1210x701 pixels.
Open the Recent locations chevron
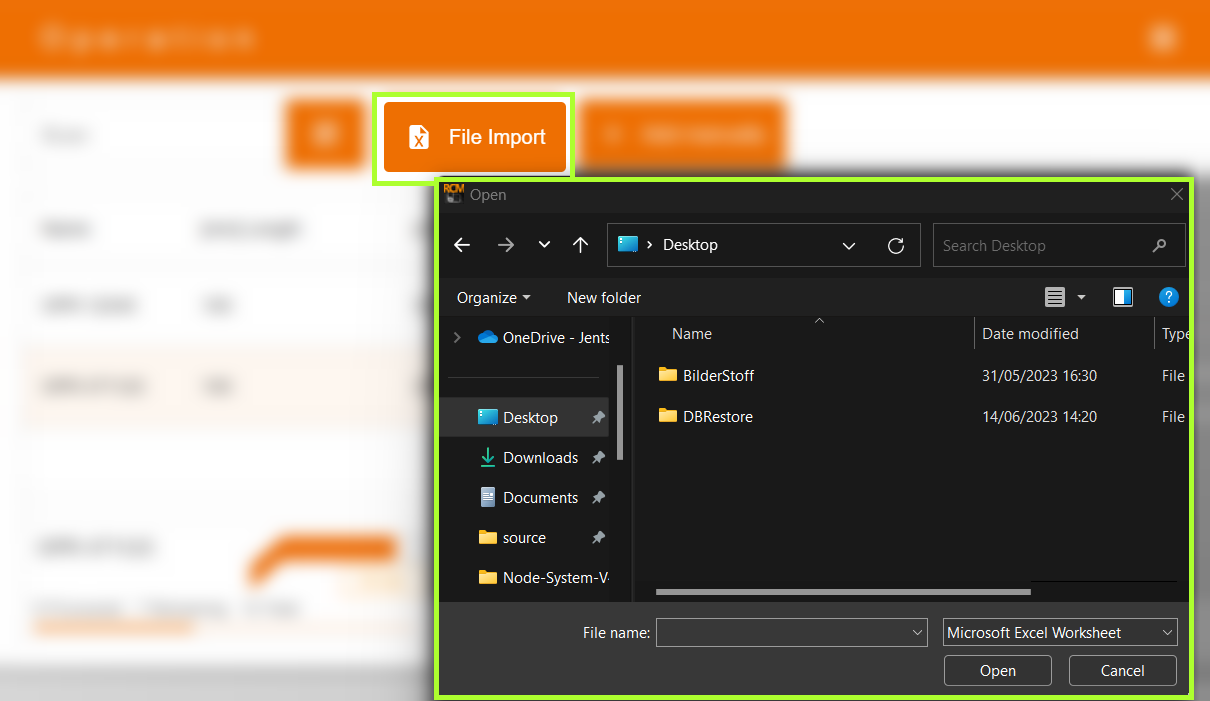(544, 245)
